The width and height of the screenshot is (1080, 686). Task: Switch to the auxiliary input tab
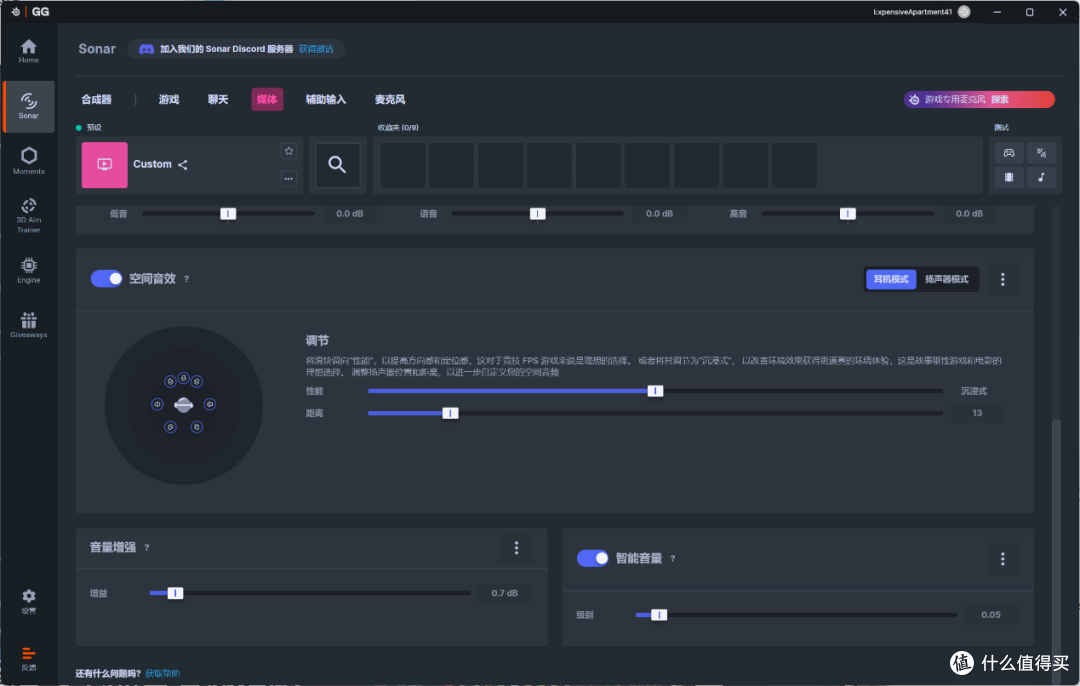[x=326, y=99]
